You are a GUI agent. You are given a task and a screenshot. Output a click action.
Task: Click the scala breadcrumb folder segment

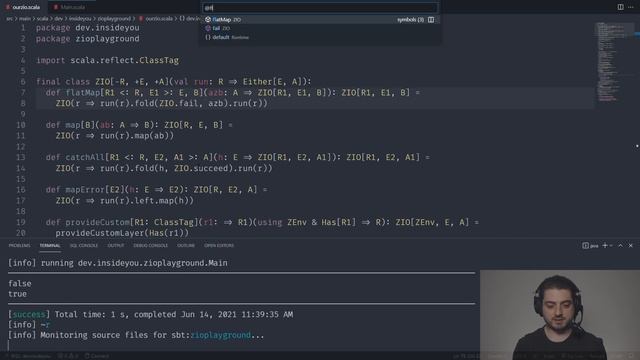pyautogui.click(x=42, y=18)
